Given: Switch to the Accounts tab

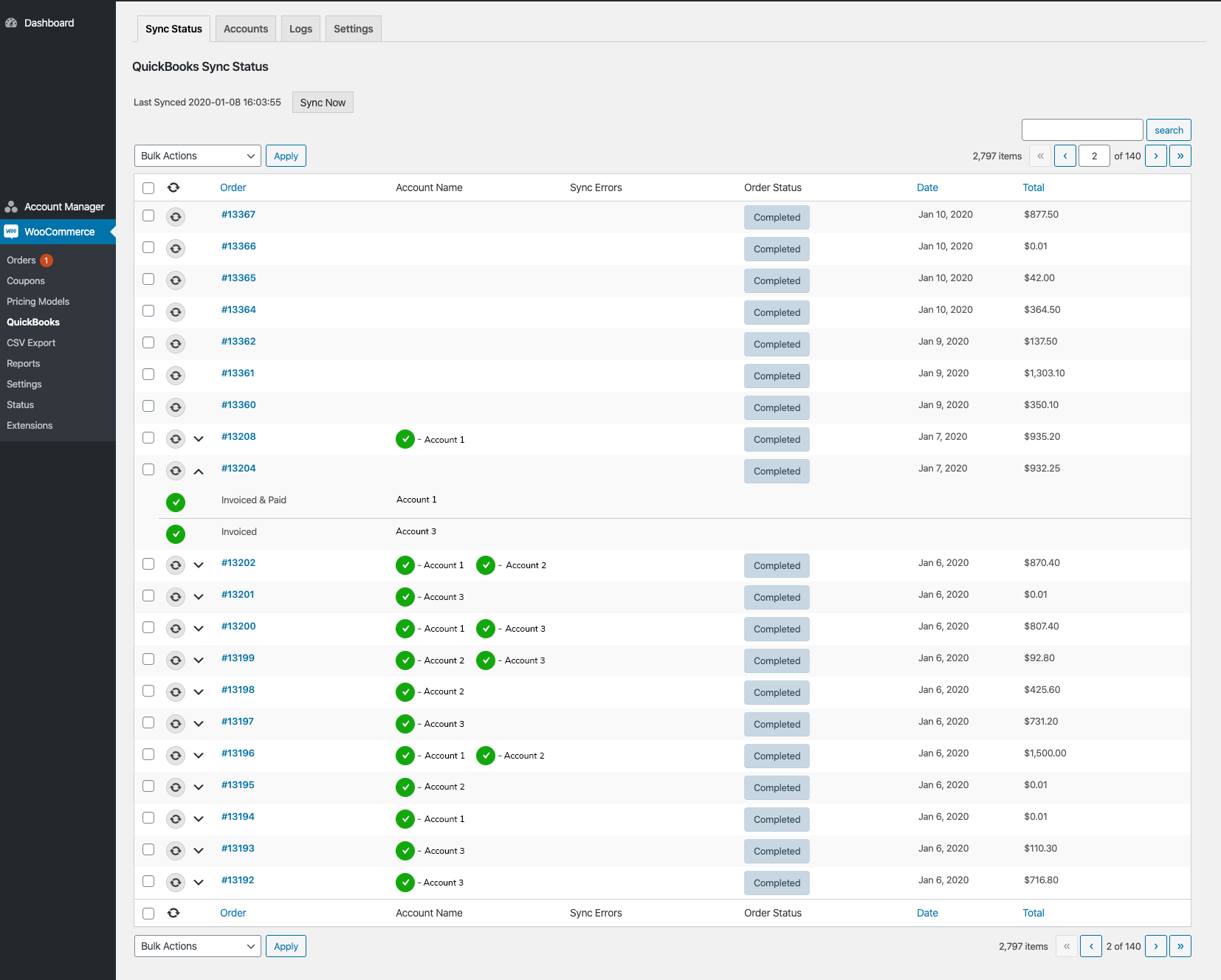Looking at the screenshot, I should 246,29.
